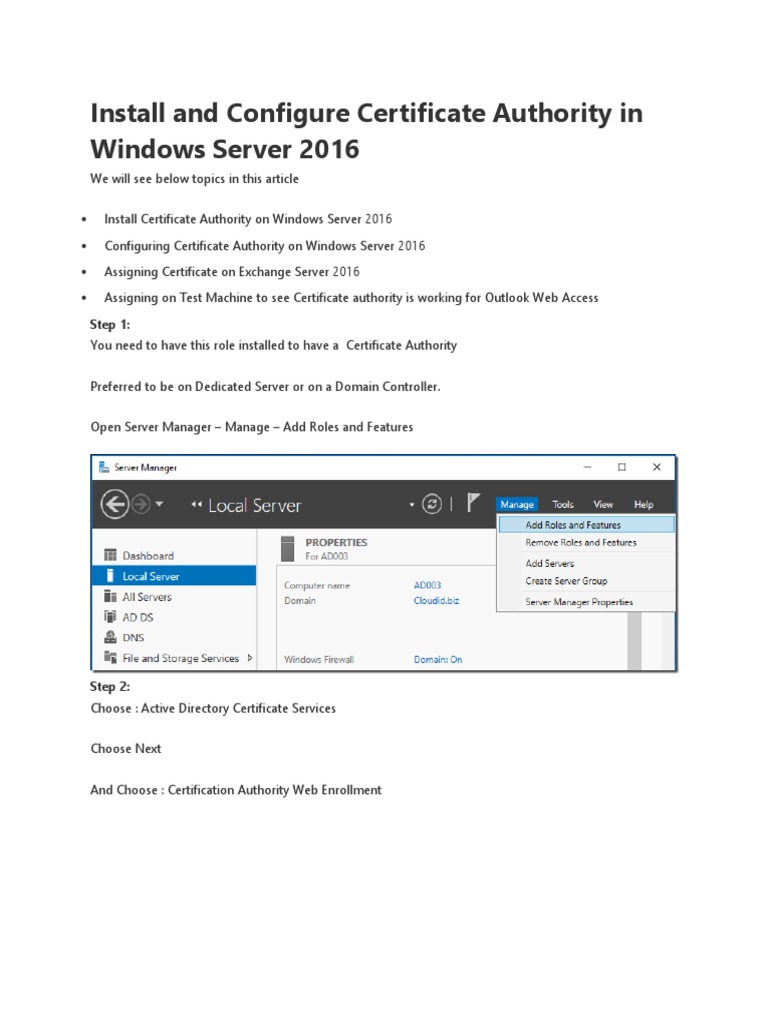Click the server icon beside PROPERTIES
768x1024 pixels.
(x=287, y=549)
